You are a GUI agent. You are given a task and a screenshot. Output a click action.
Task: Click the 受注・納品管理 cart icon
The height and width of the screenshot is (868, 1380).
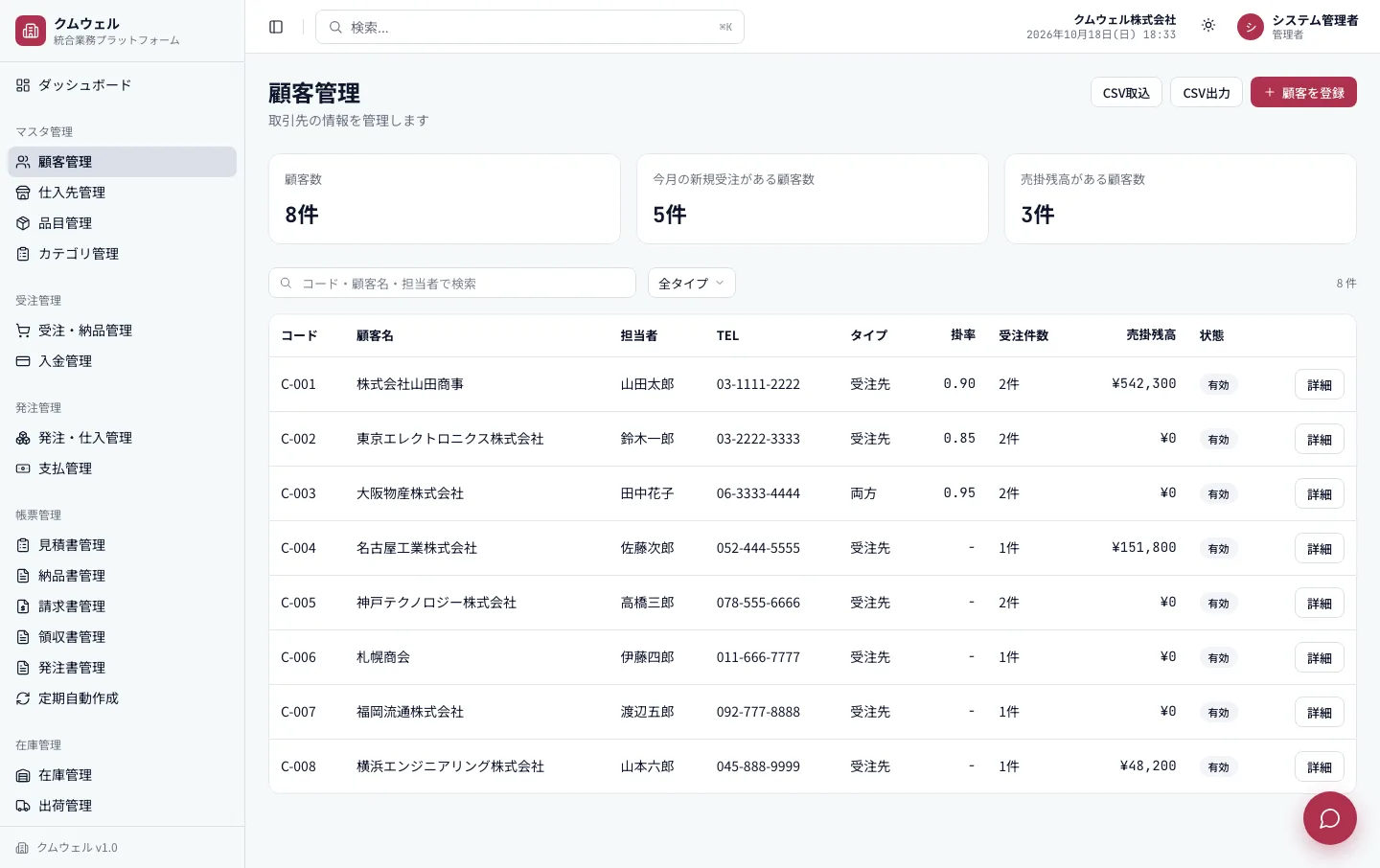pyautogui.click(x=23, y=331)
